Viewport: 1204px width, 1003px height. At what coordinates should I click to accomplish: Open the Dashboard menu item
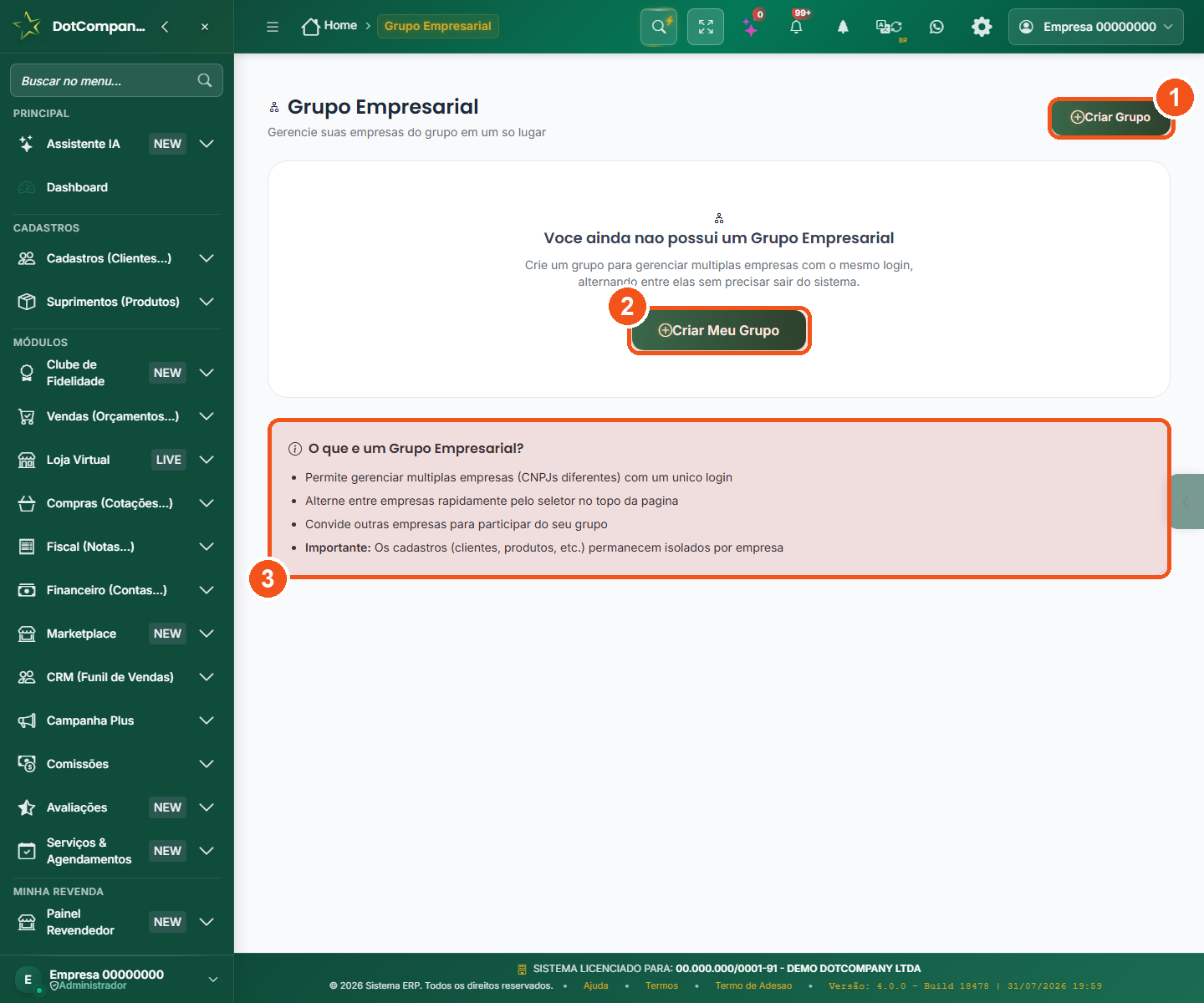click(x=116, y=187)
